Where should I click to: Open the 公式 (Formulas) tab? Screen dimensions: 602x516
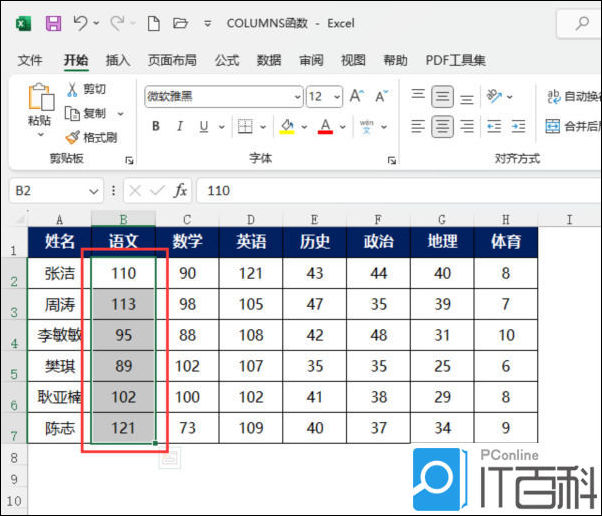(227, 60)
